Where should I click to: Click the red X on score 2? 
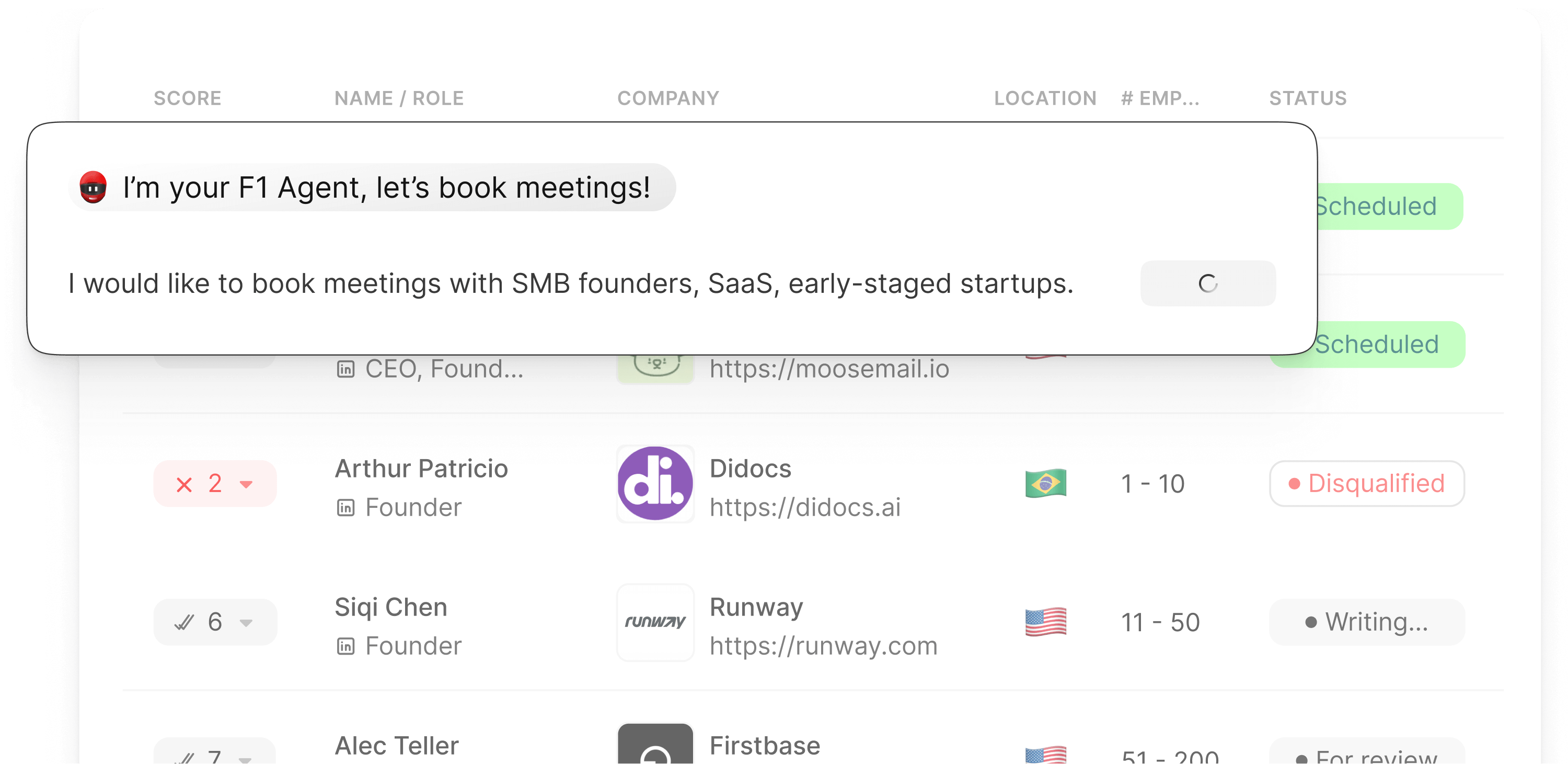[x=184, y=485]
